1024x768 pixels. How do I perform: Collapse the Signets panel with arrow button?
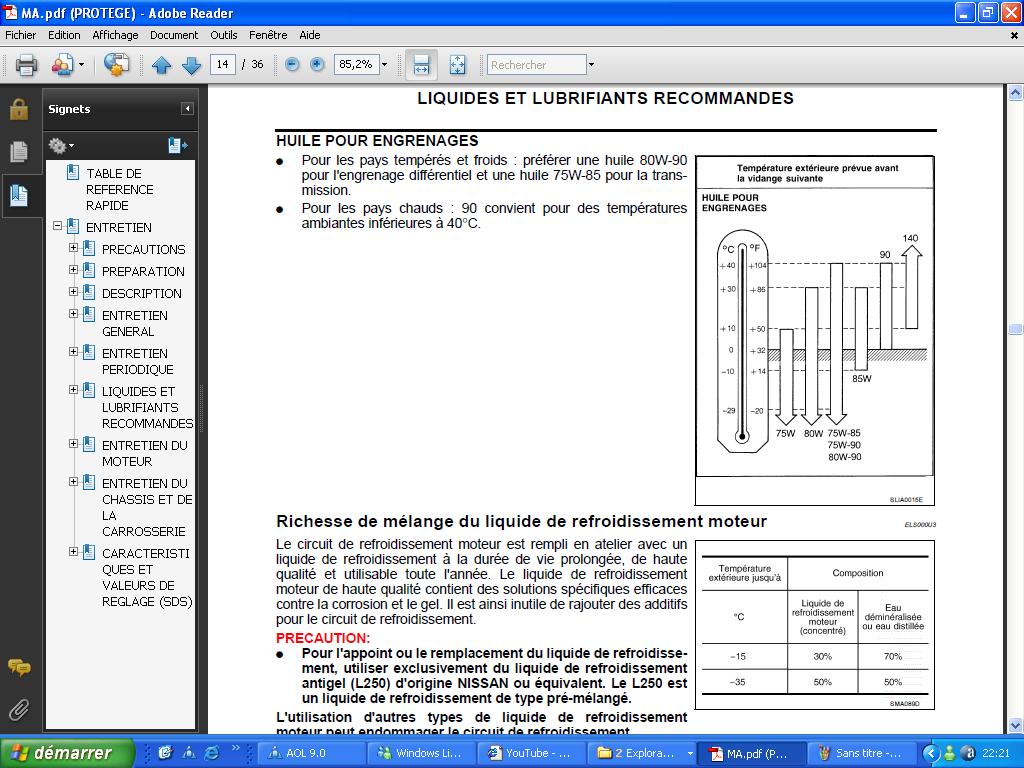[187, 108]
